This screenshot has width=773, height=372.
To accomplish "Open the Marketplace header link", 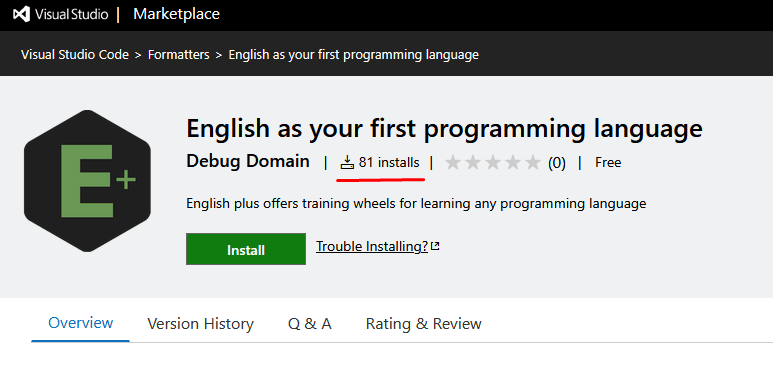I will click(176, 14).
